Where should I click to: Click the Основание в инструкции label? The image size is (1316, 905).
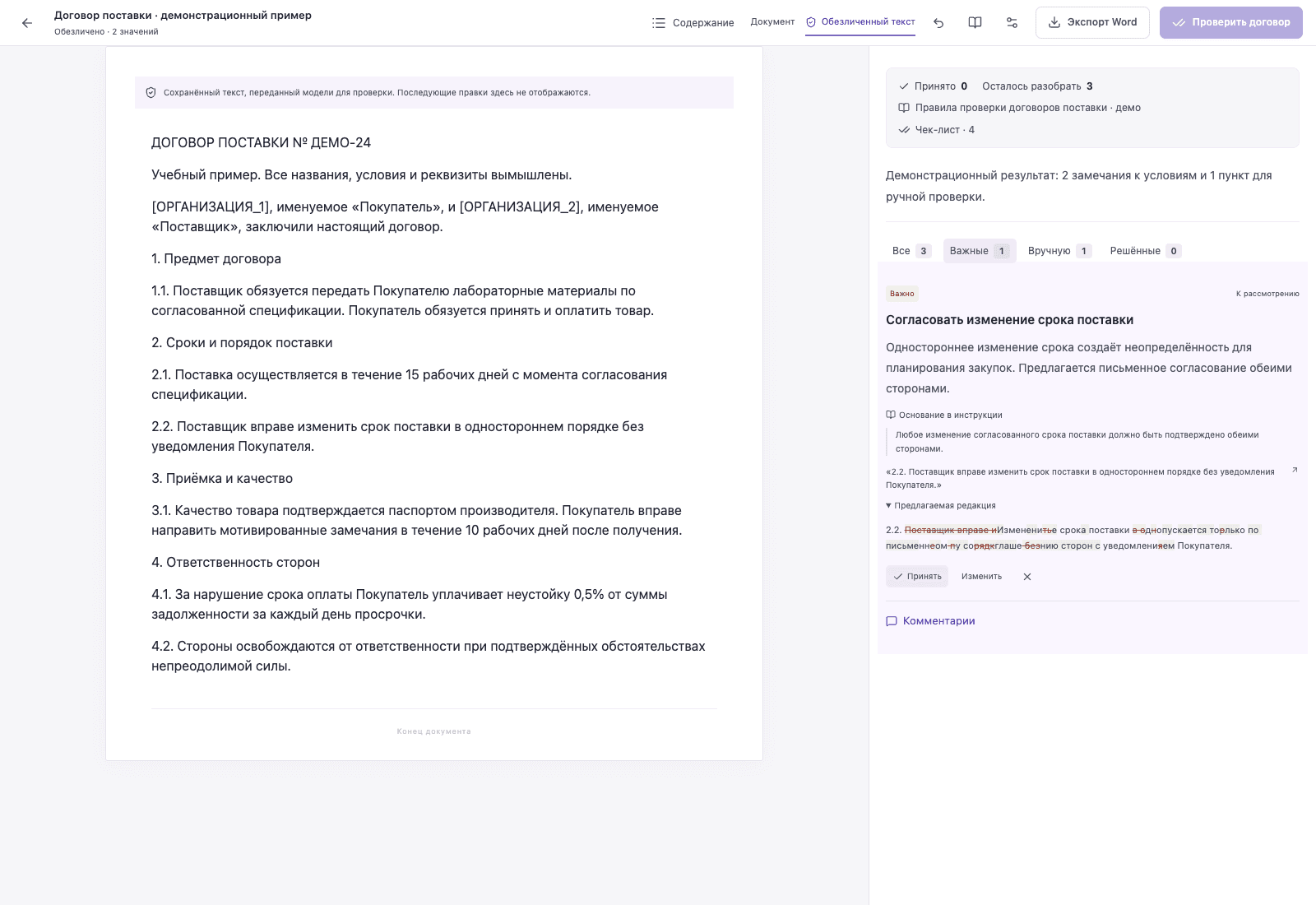(x=944, y=415)
